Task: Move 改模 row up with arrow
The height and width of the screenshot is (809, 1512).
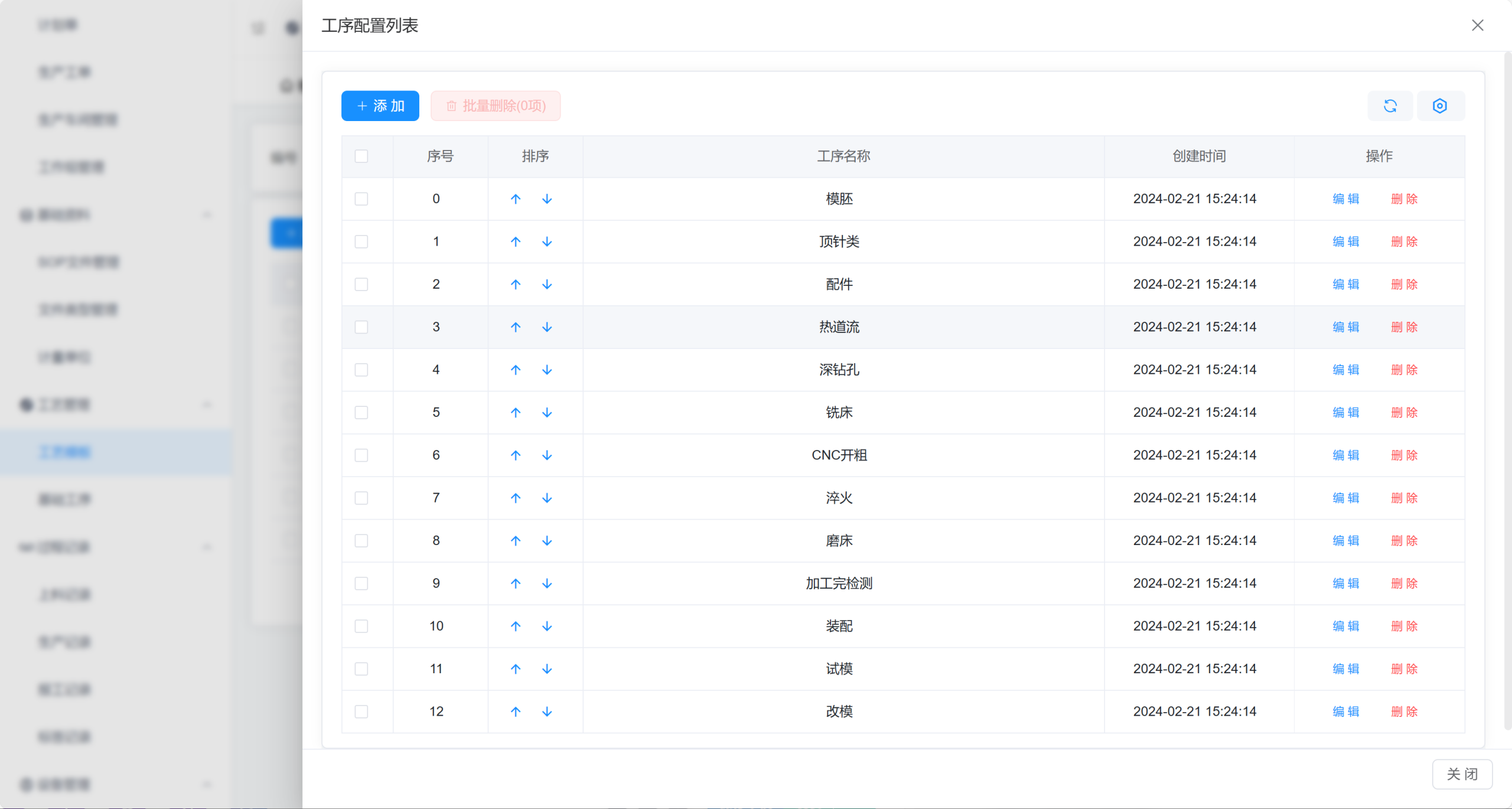Action: coord(516,712)
